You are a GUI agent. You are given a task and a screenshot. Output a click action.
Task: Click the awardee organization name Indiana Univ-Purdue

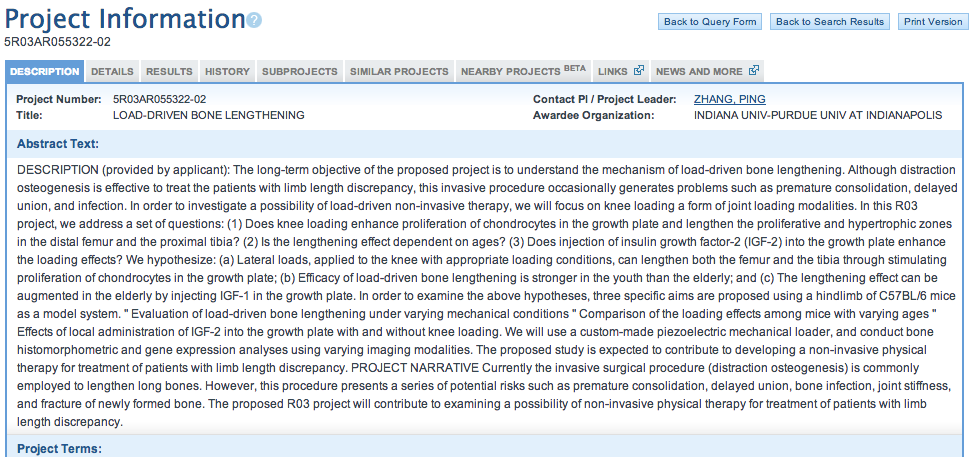coord(817,115)
